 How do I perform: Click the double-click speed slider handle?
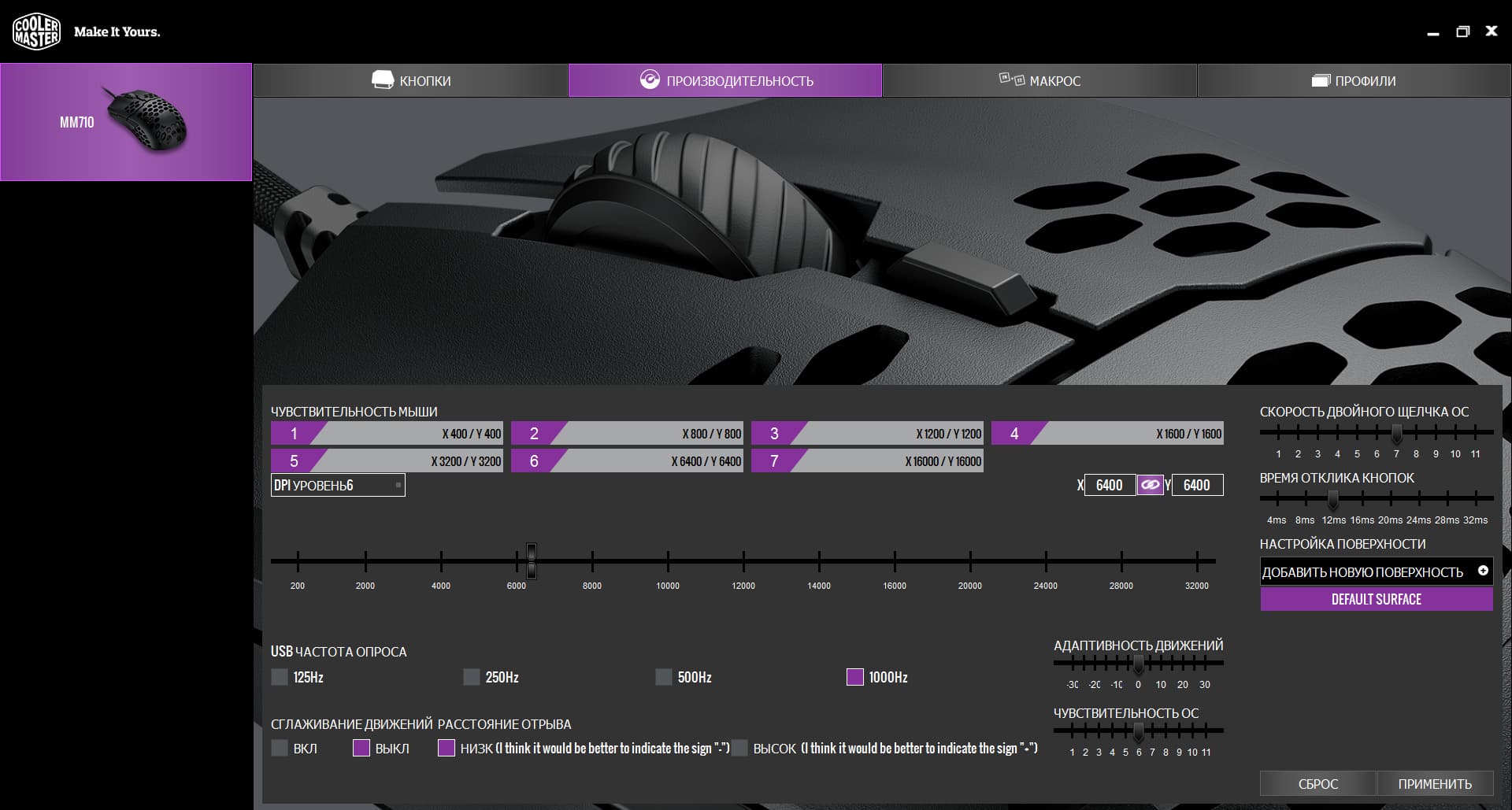pos(1396,432)
